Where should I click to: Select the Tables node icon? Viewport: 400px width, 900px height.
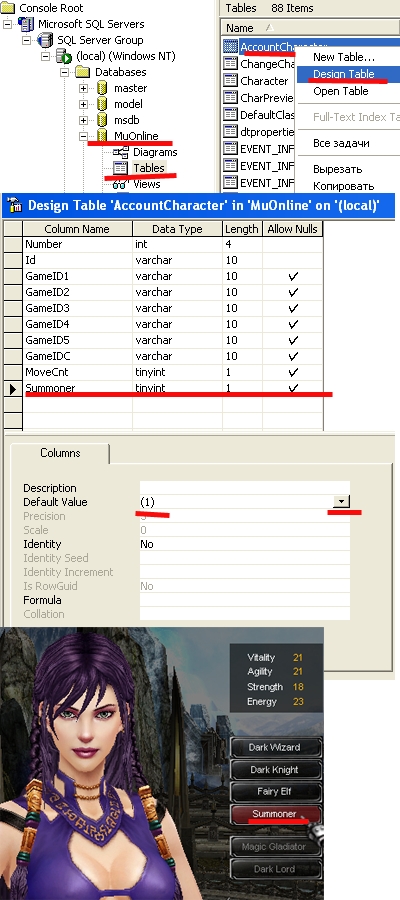(x=121, y=168)
